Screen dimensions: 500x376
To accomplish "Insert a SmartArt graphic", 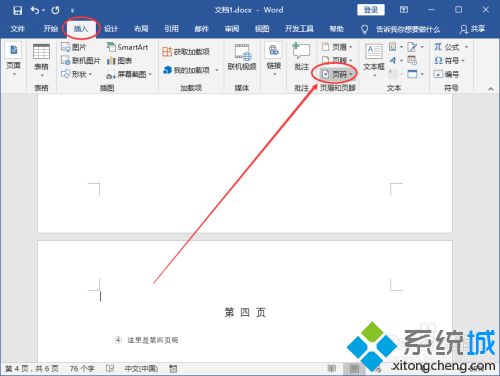I will click(127, 47).
